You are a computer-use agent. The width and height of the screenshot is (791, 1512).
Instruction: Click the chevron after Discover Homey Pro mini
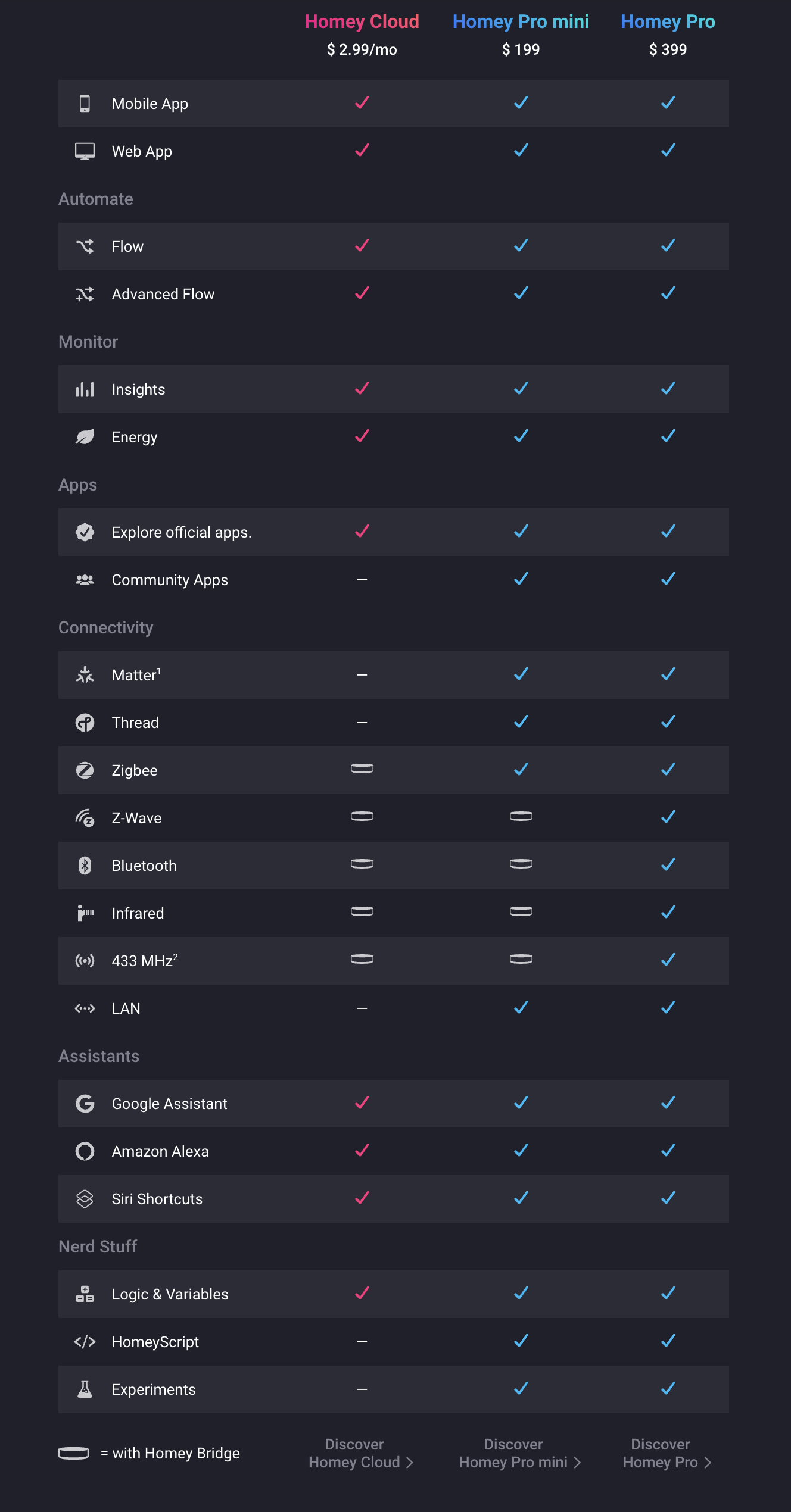[x=577, y=1463]
